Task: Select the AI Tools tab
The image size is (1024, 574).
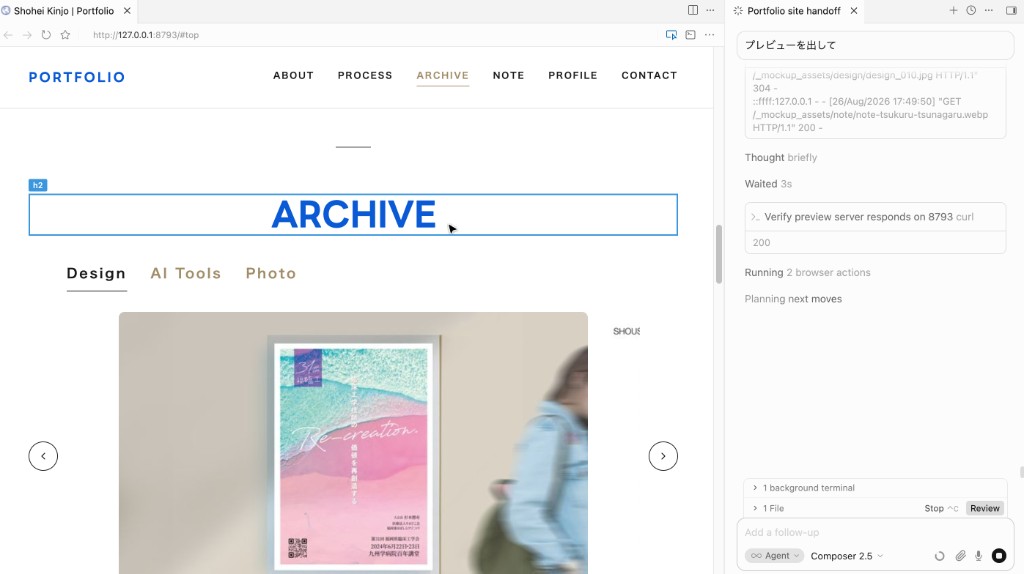Action: pos(186,274)
